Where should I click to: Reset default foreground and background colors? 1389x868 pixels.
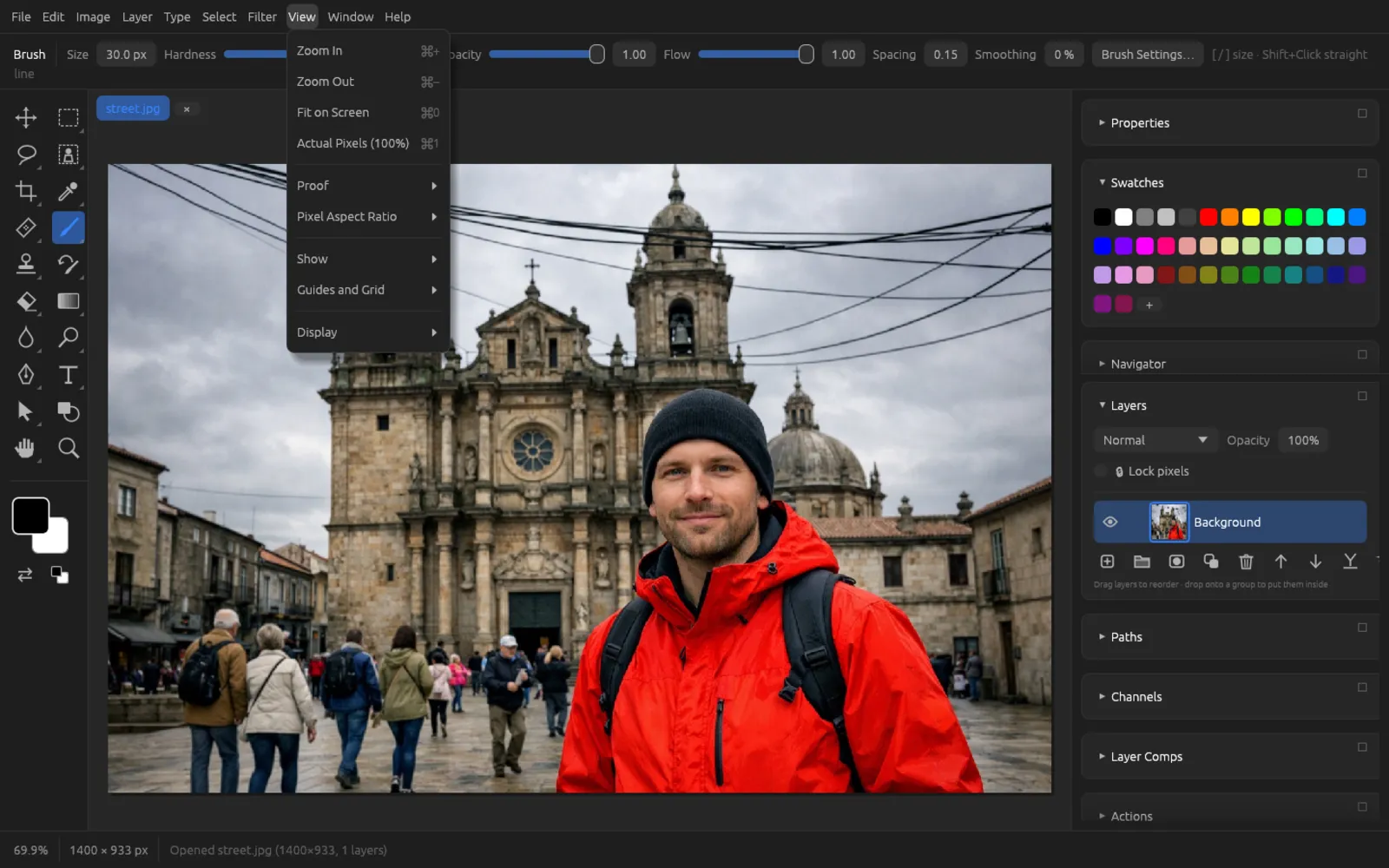tap(59, 575)
